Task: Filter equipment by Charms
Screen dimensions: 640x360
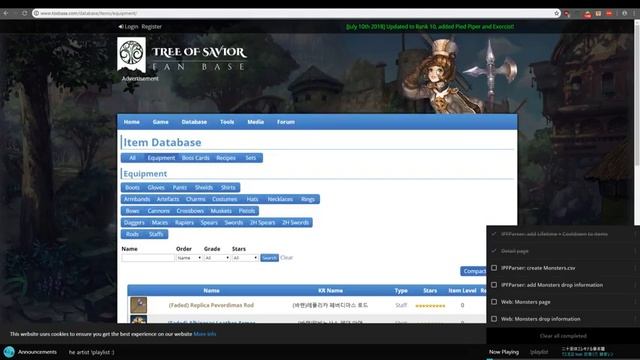Action: click(x=196, y=199)
